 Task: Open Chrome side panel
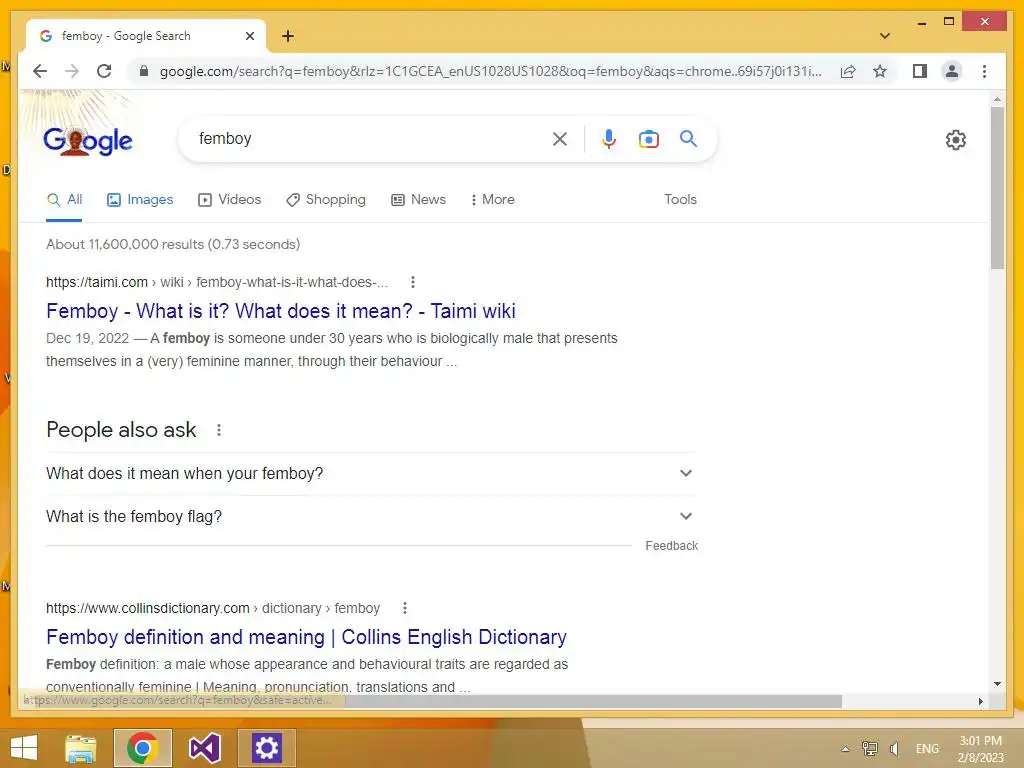click(x=920, y=71)
